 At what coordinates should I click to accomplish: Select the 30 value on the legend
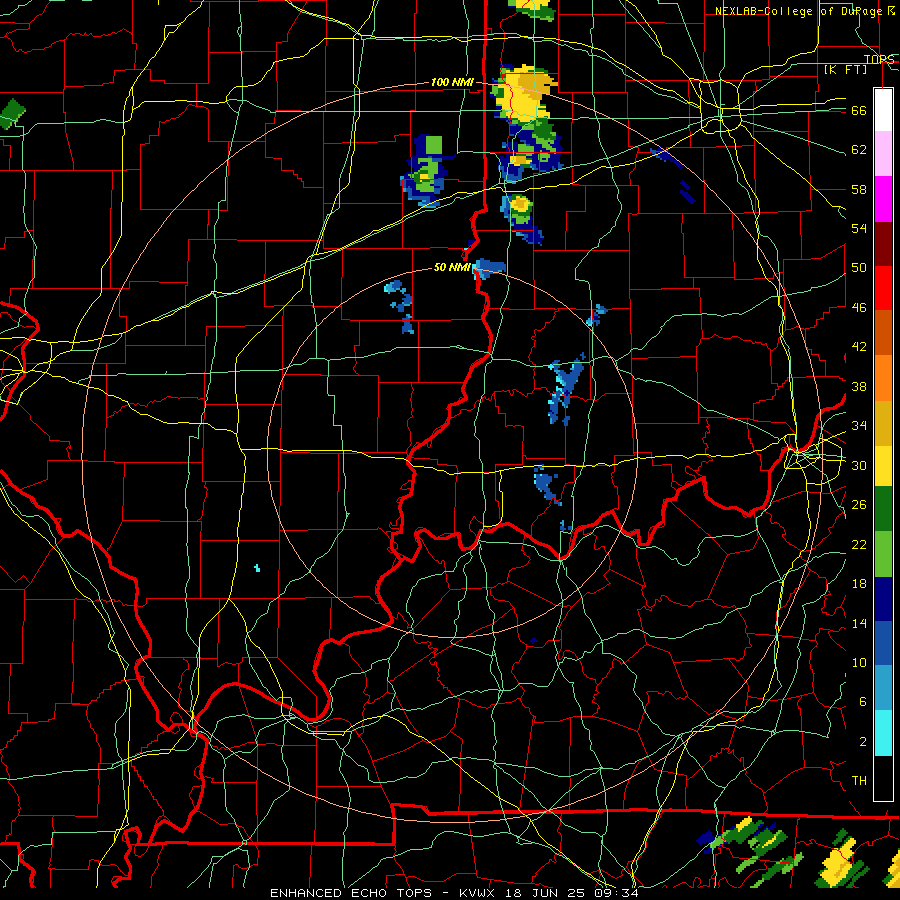tap(859, 465)
